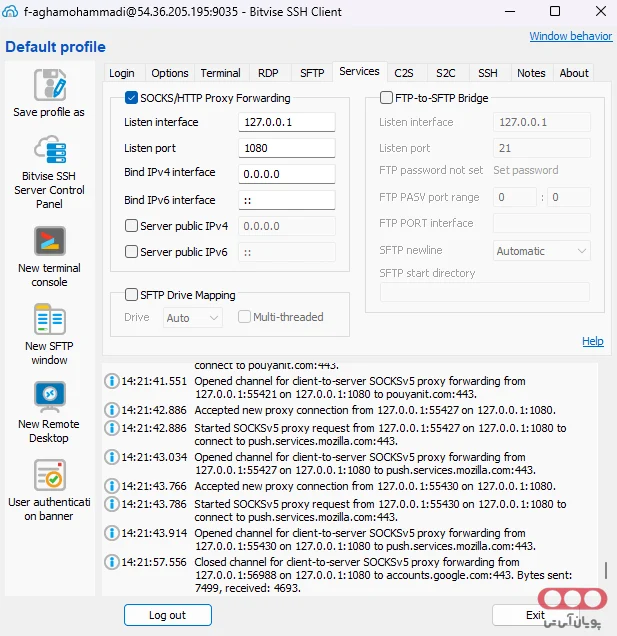Viewport: 617px width, 636px height.
Task: Open the Drive Auto dropdown
Action: [193, 318]
